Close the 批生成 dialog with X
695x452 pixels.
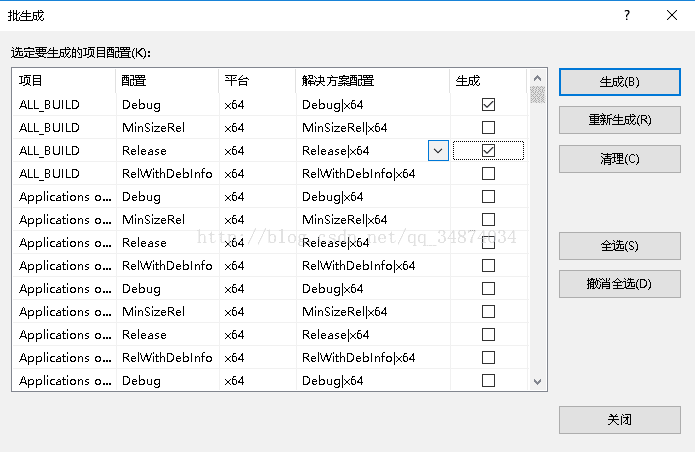[672, 16]
